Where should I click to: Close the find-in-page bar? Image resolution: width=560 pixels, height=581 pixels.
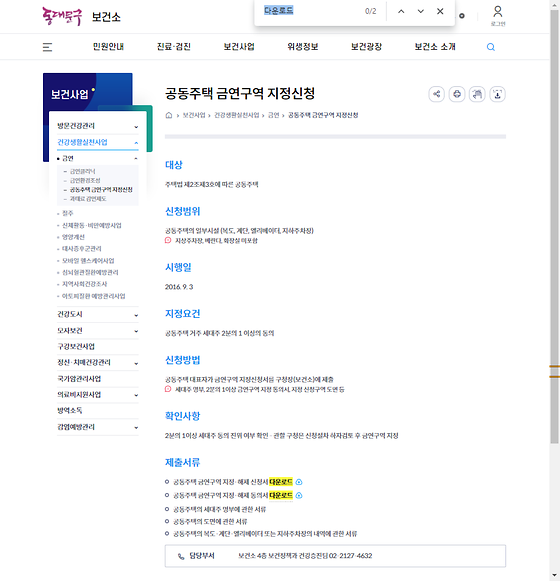440,11
